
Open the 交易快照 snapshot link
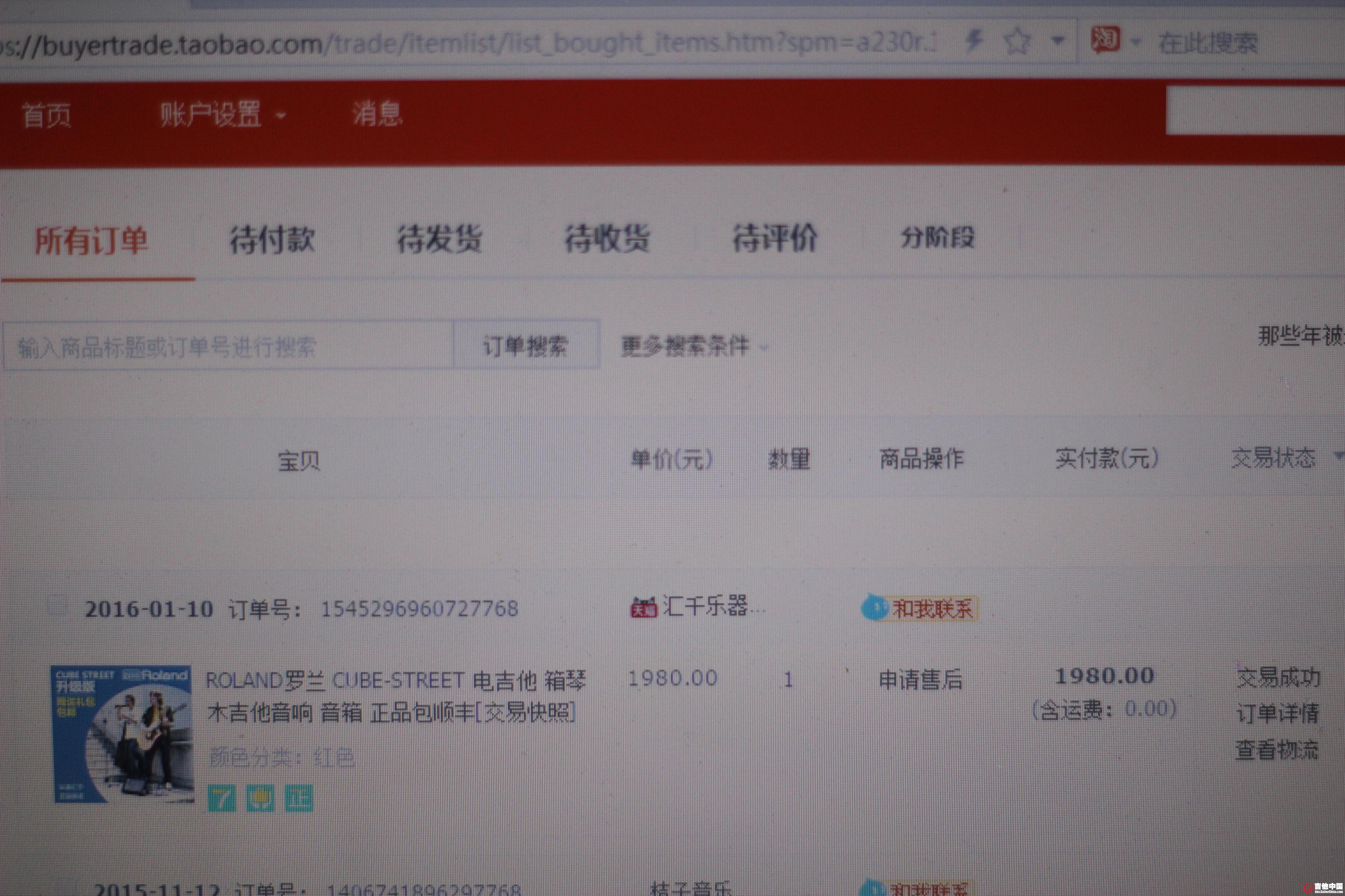click(x=526, y=712)
